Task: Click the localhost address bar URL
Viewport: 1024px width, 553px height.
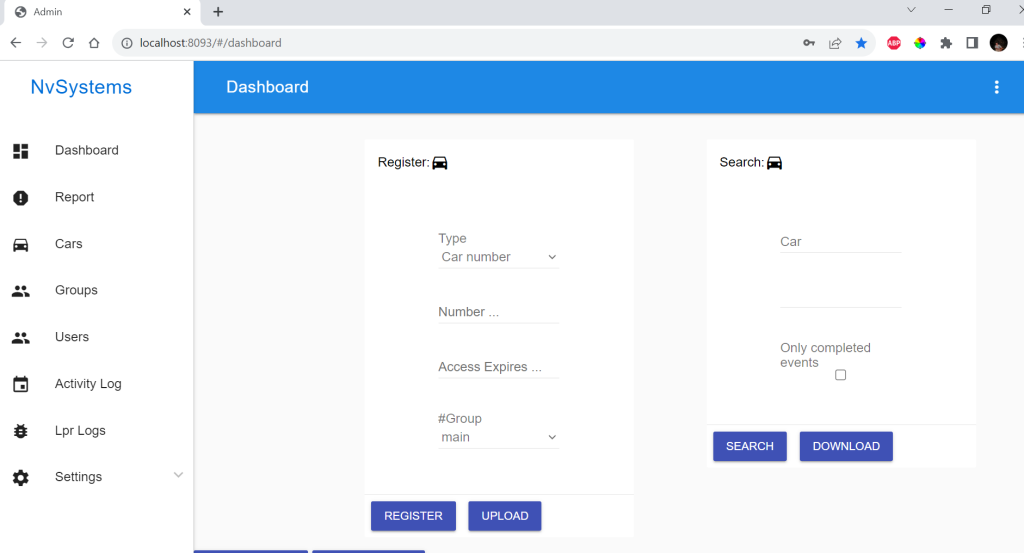Action: [210, 43]
